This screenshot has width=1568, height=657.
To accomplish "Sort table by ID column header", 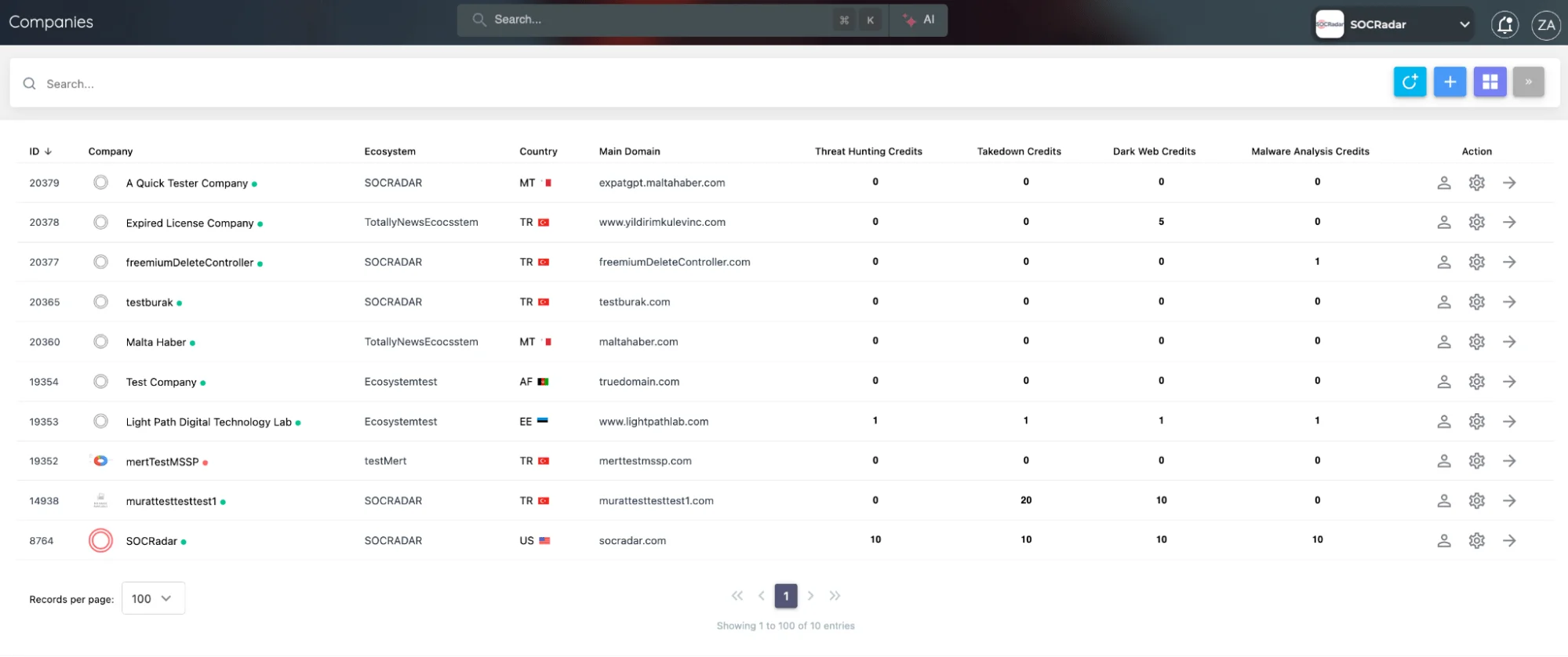I will [x=40, y=151].
